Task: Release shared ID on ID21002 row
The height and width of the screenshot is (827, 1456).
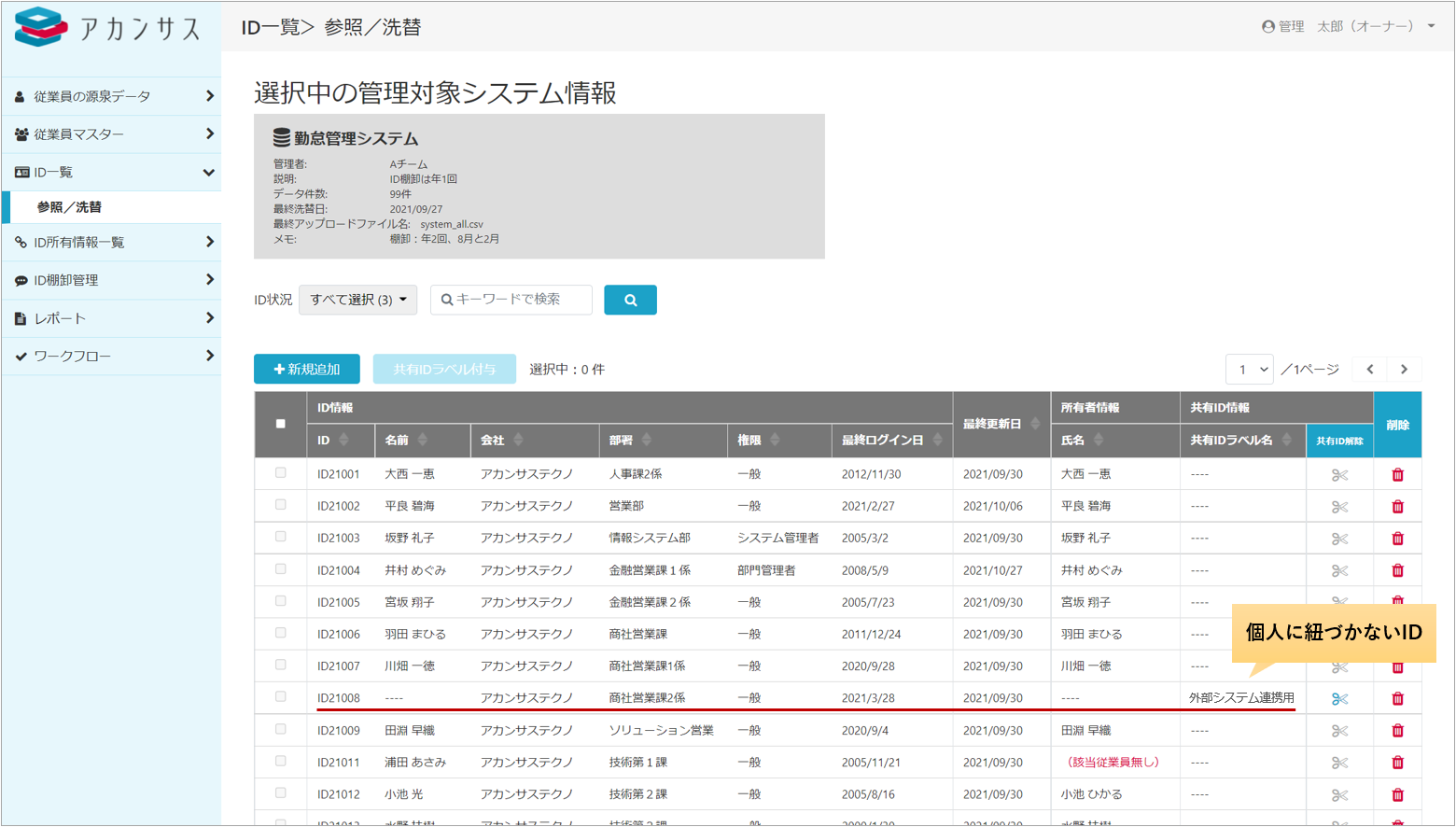Action: pyautogui.click(x=1339, y=507)
